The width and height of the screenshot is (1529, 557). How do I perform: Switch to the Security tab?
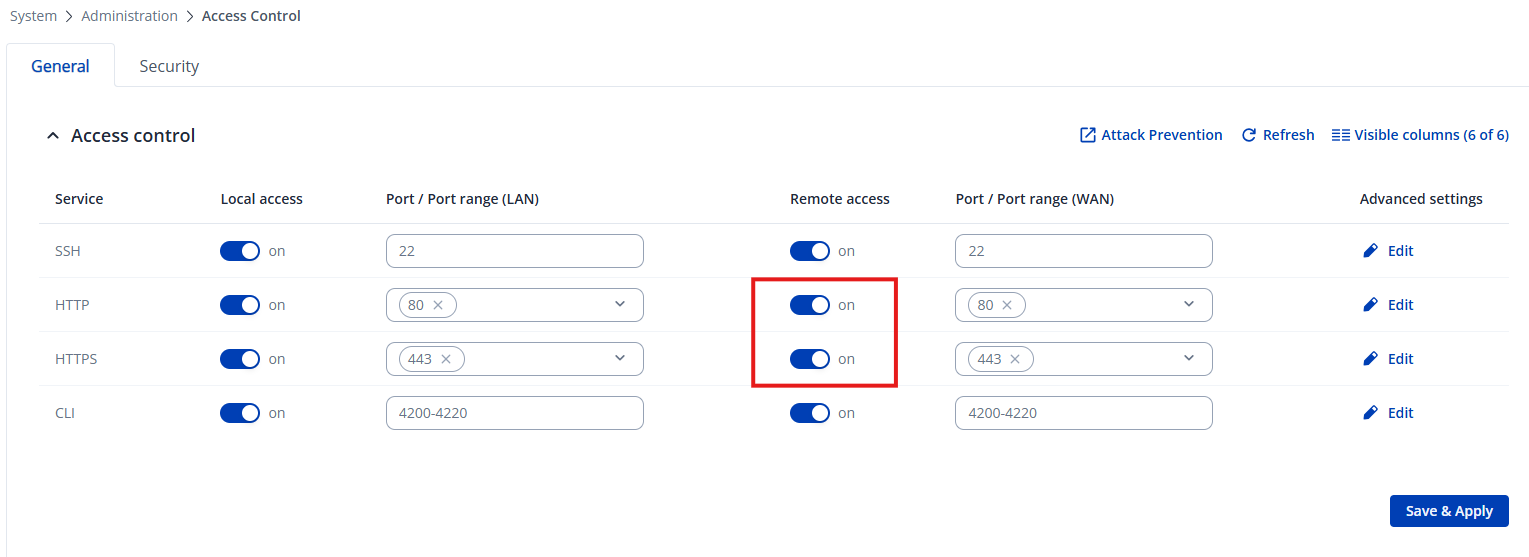pos(169,66)
